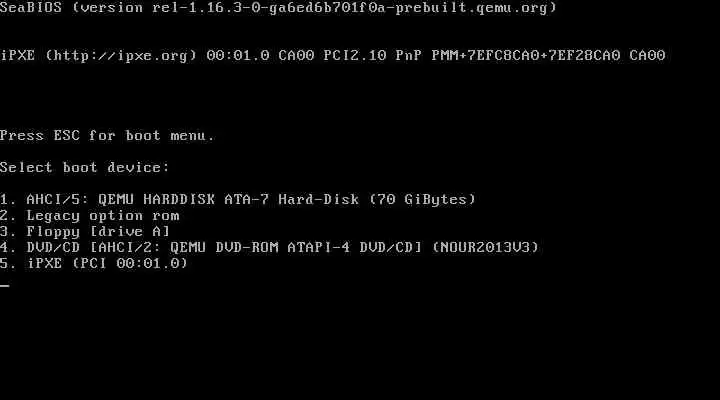The height and width of the screenshot is (400, 720).
Task: Click the number 4. before DVD/CD
Action: pos(8,248)
